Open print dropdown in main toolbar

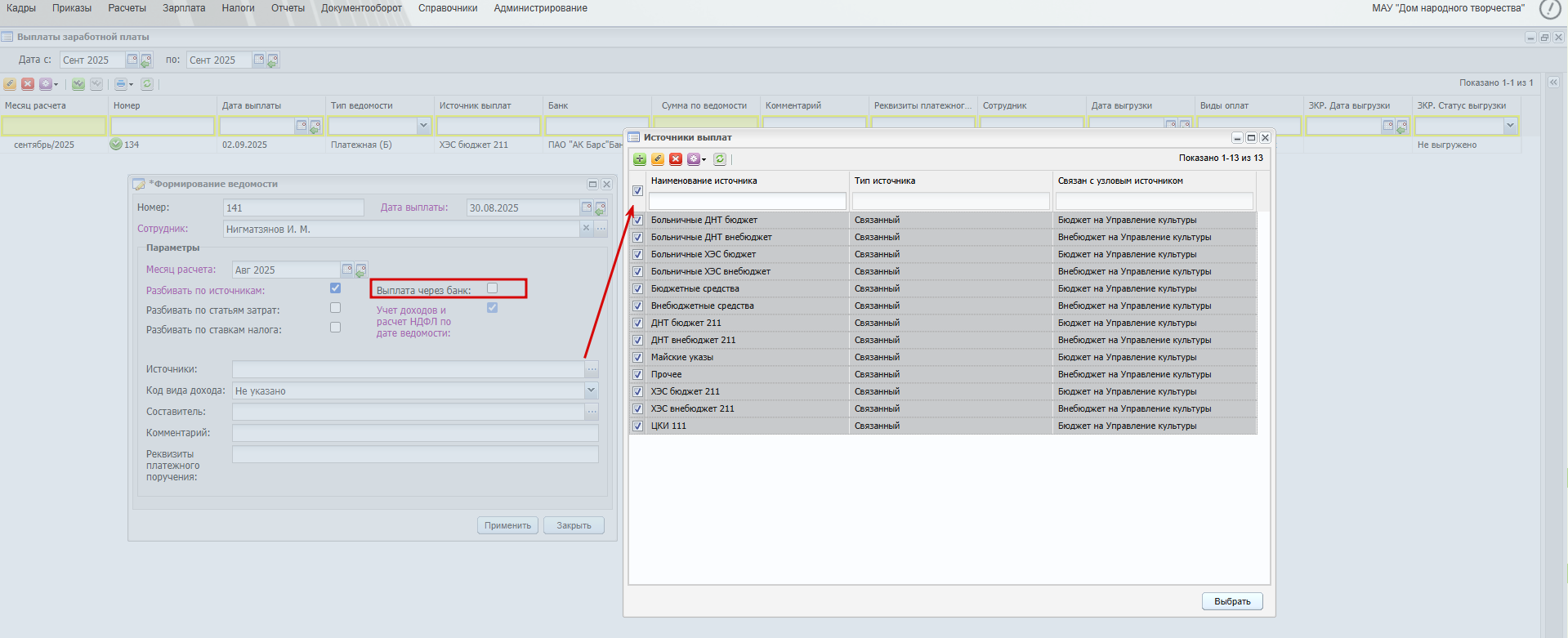[123, 84]
